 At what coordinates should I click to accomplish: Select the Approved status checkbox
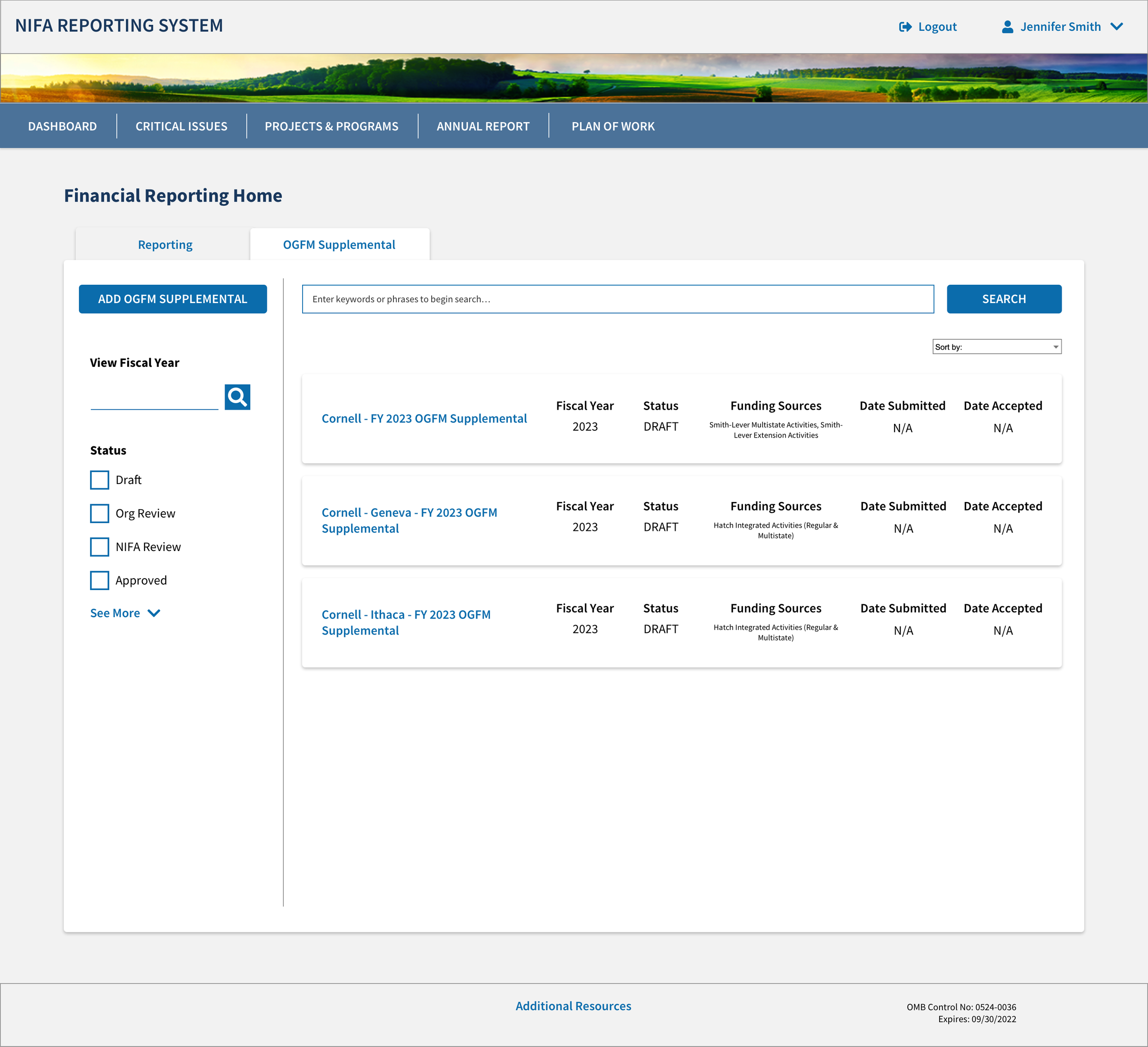[x=100, y=581]
